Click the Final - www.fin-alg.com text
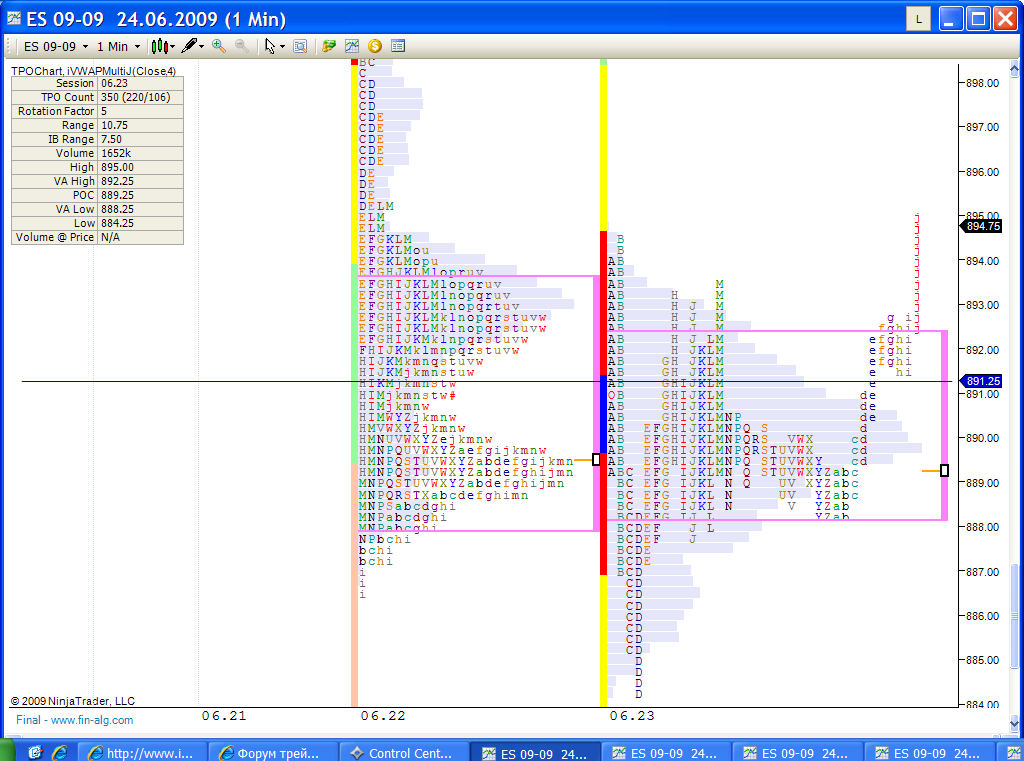 (74, 720)
